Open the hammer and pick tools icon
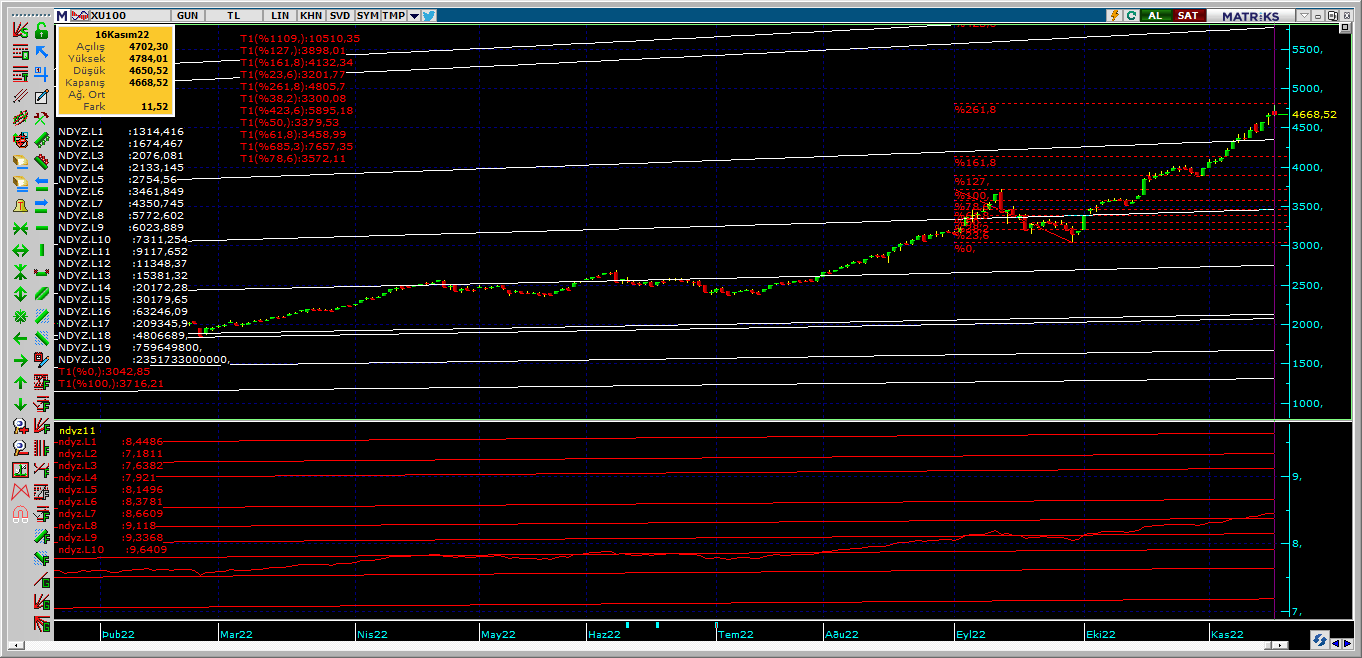Image resolution: width=1362 pixels, height=658 pixels. [x=41, y=118]
